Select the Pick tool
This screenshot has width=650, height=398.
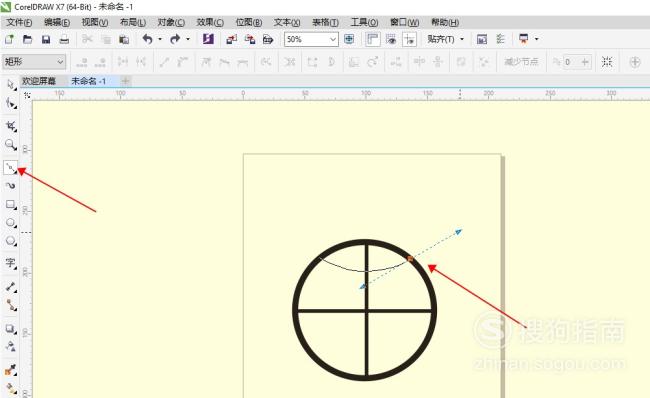coord(11,85)
